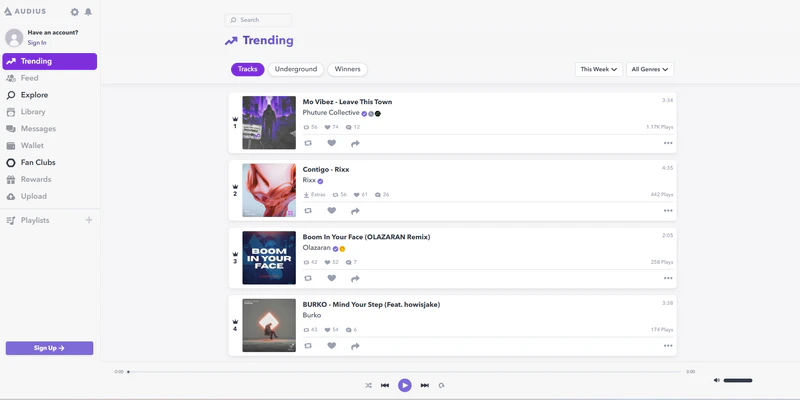
Task: Go to the previous track
Action: click(x=385, y=385)
